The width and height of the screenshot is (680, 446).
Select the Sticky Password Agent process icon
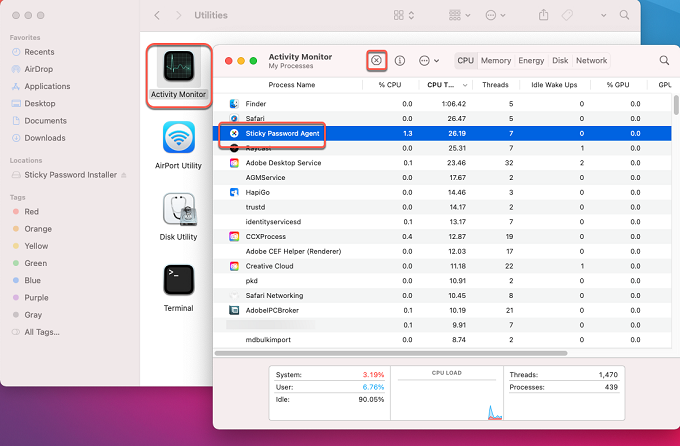click(x=234, y=133)
